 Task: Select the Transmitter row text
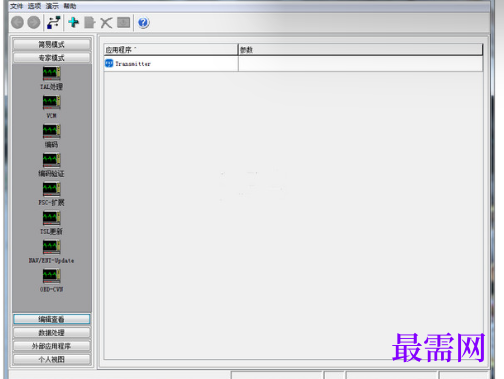[133, 64]
